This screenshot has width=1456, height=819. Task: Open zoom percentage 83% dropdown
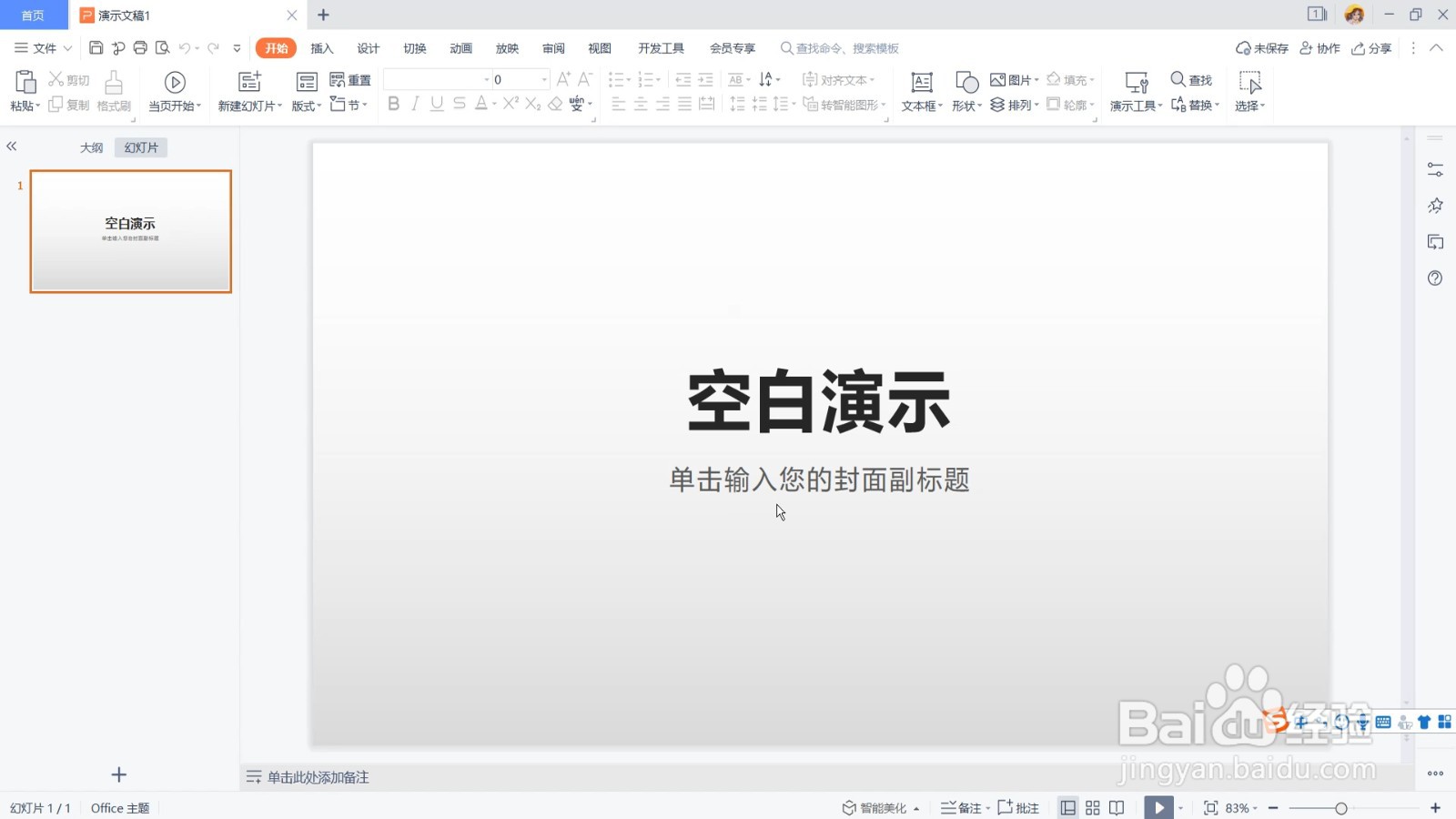click(x=1241, y=808)
